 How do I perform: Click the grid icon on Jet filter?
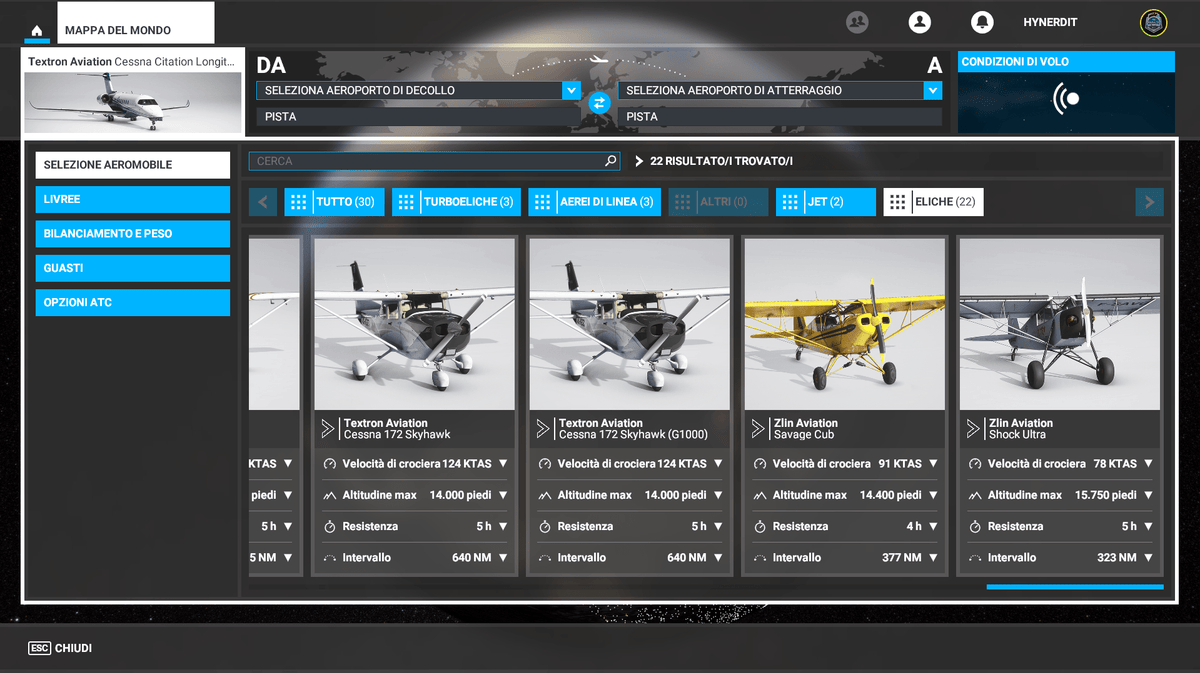(790, 202)
